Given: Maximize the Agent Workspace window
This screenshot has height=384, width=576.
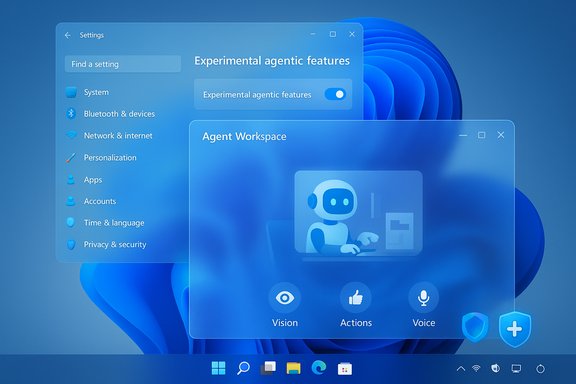Looking at the screenshot, I should (x=482, y=135).
